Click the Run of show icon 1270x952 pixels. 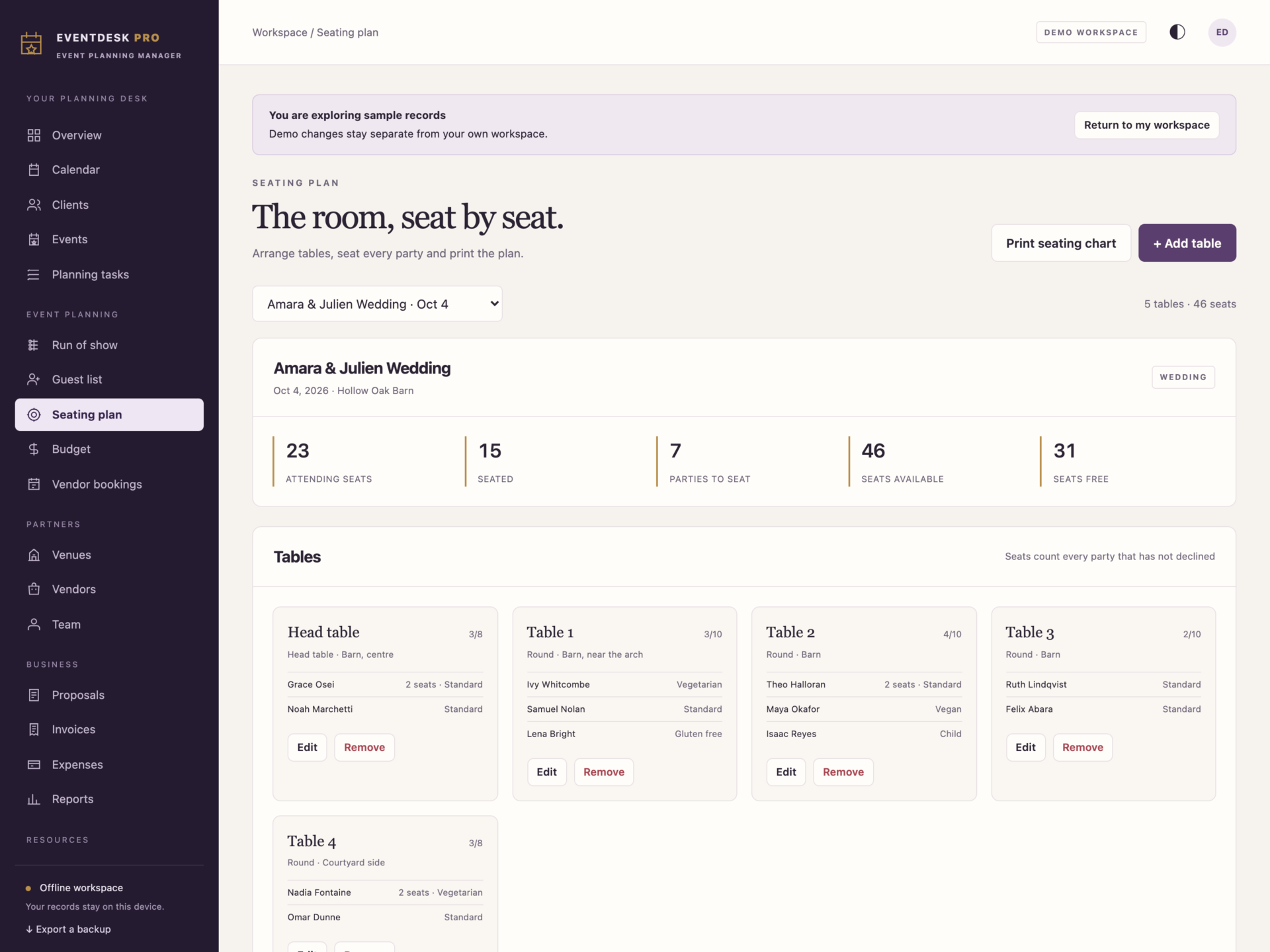34,345
